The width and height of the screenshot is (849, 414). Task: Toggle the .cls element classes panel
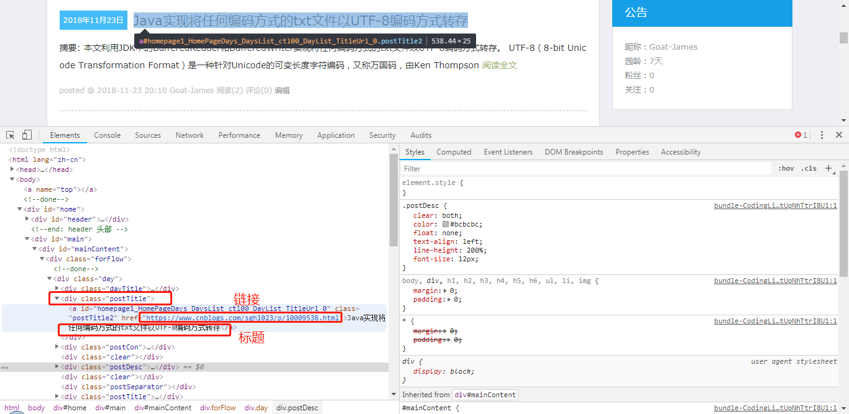[x=809, y=169]
